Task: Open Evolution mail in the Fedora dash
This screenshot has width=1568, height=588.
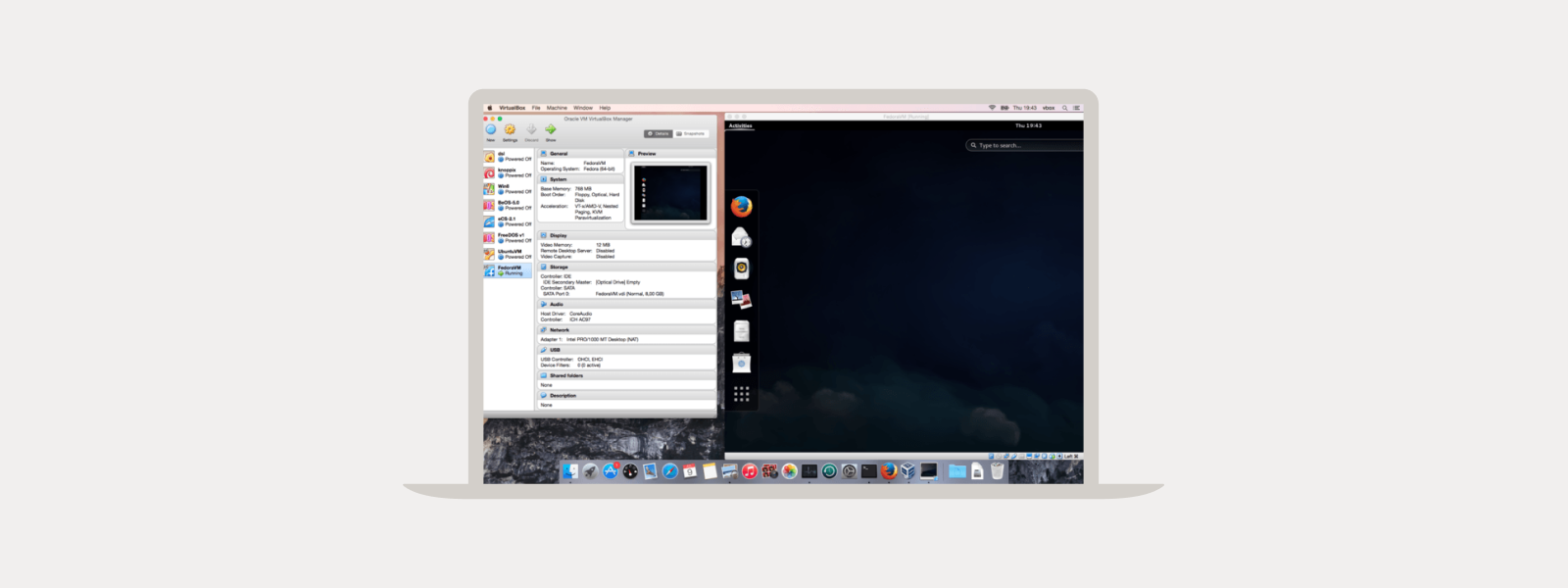Action: [x=742, y=237]
